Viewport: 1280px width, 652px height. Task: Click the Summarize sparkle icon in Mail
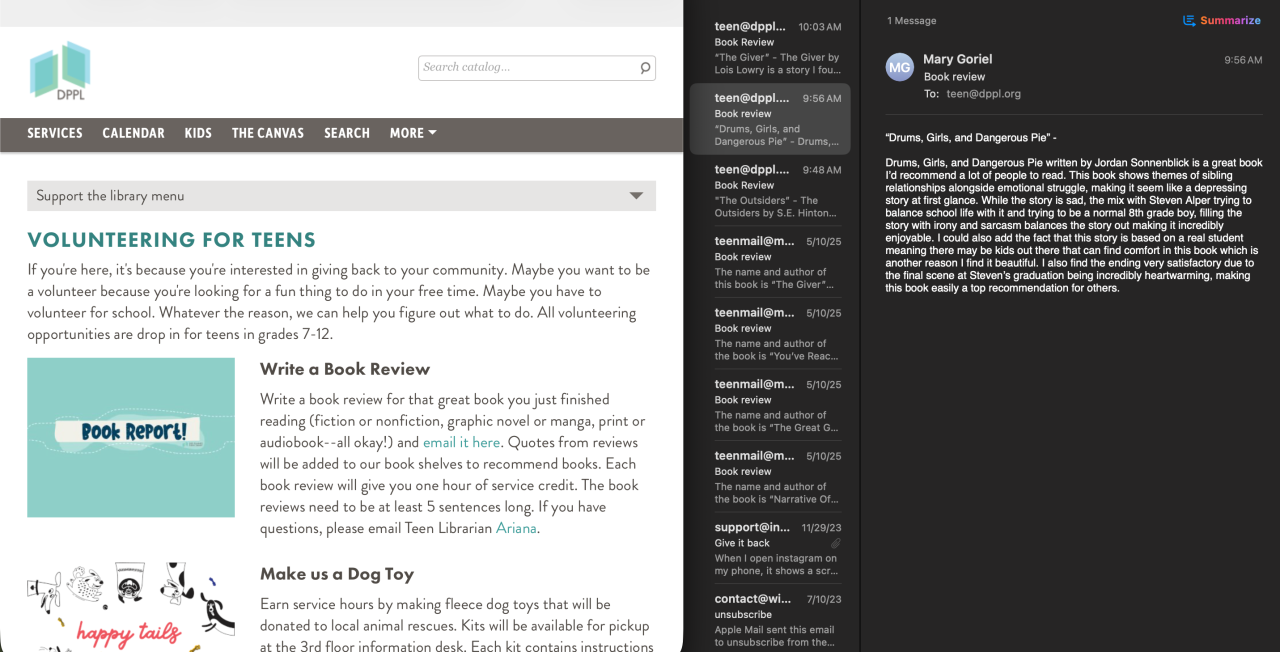coord(1189,20)
